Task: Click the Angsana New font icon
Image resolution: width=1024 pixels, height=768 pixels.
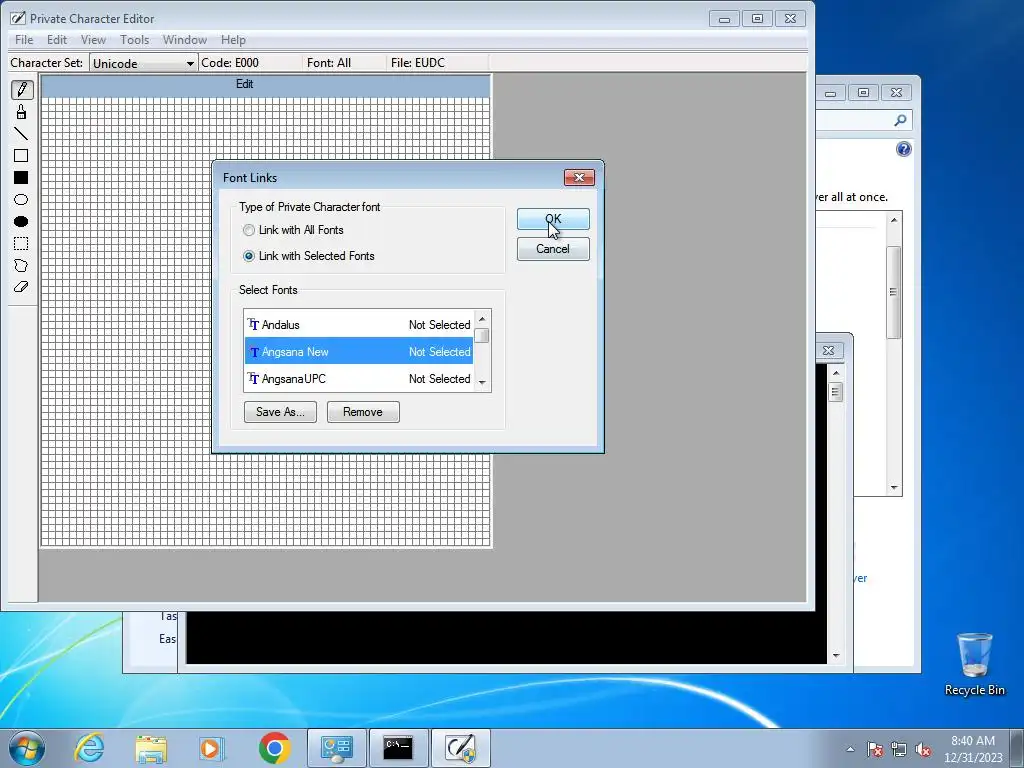Action: [x=253, y=352]
